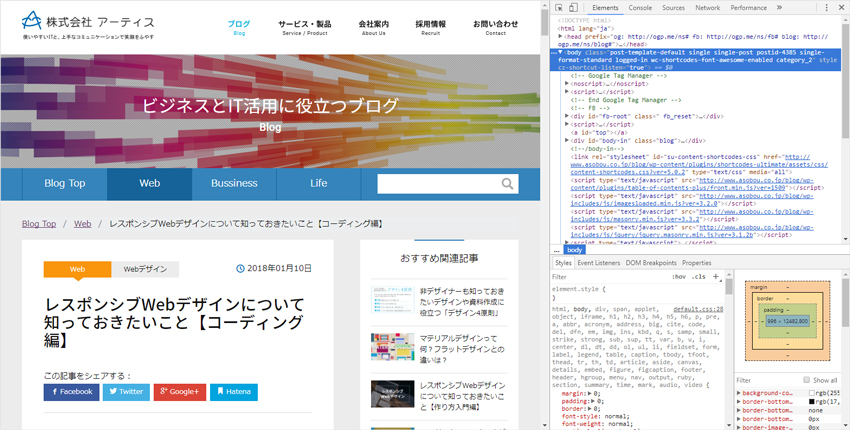Click the Artis company logo
Screen dimensions: 850x430
click(x=88, y=26)
